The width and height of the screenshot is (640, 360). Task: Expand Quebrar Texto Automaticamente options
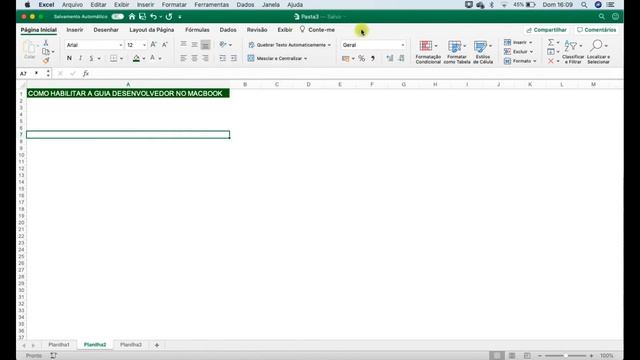(329, 45)
